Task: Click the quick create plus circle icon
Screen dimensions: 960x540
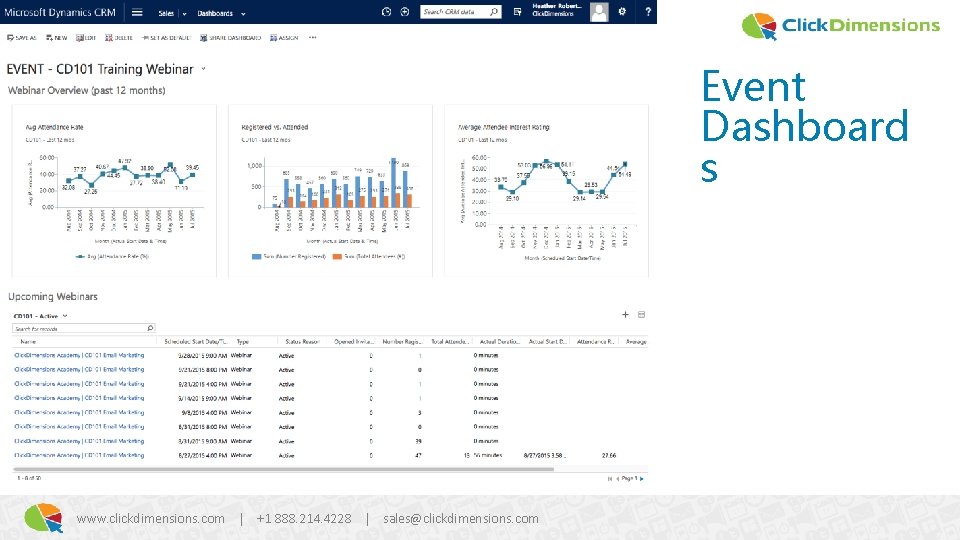Action: [405, 12]
